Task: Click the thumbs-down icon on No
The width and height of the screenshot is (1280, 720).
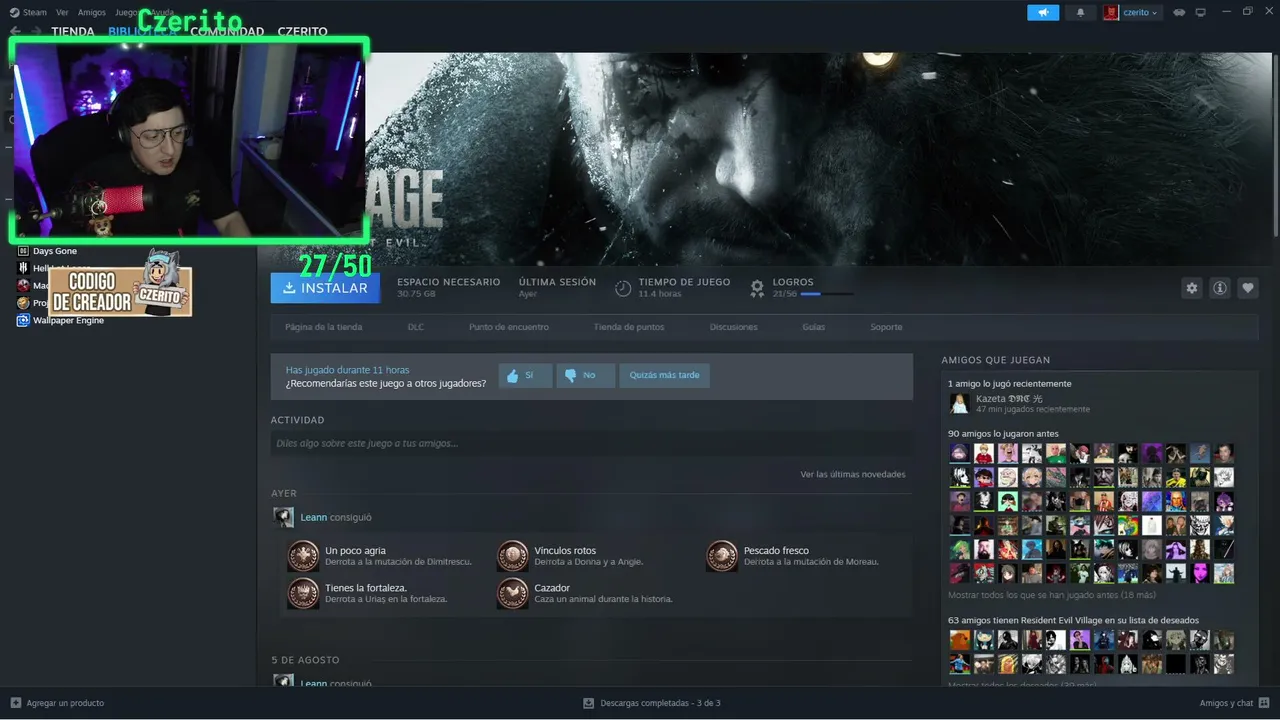Action: 570,376
